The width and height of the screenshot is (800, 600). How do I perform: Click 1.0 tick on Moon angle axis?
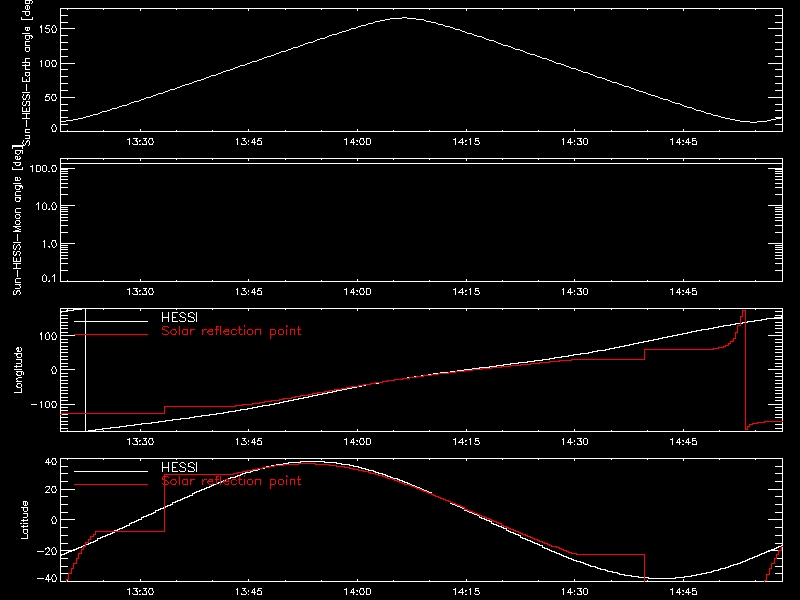49,244
